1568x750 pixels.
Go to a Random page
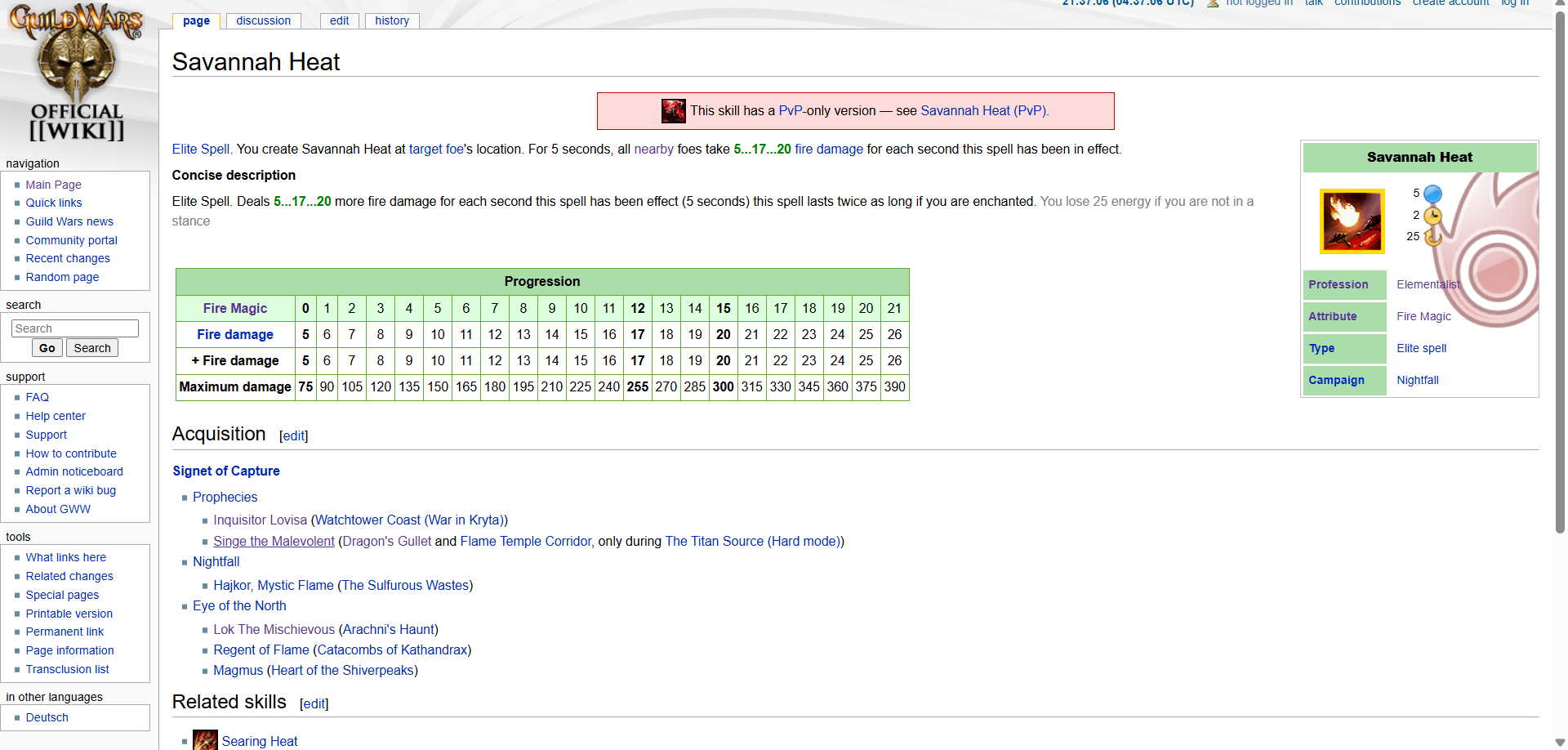62,277
